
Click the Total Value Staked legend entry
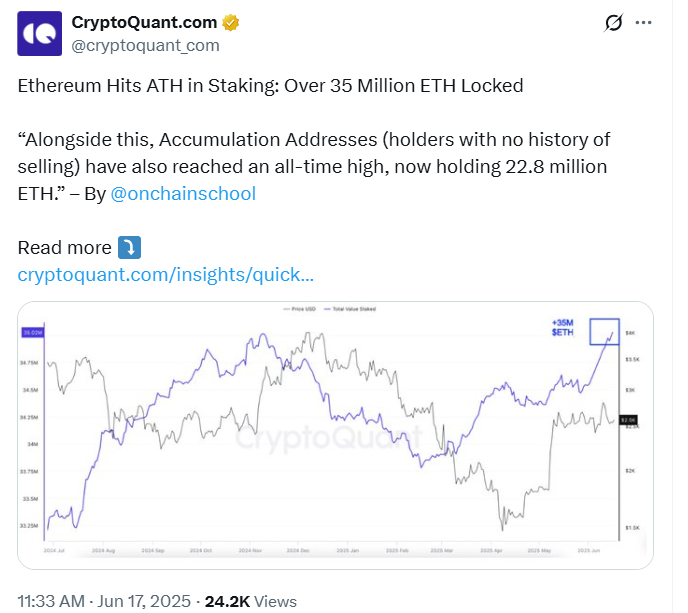coord(350,309)
